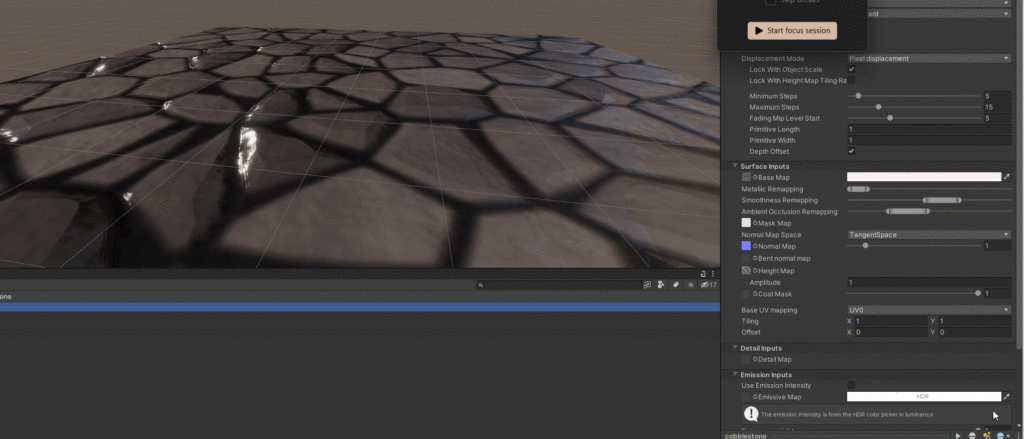The image size is (1024, 439).
Task: Click the hidden packages eye icon
Action: (x=707, y=285)
